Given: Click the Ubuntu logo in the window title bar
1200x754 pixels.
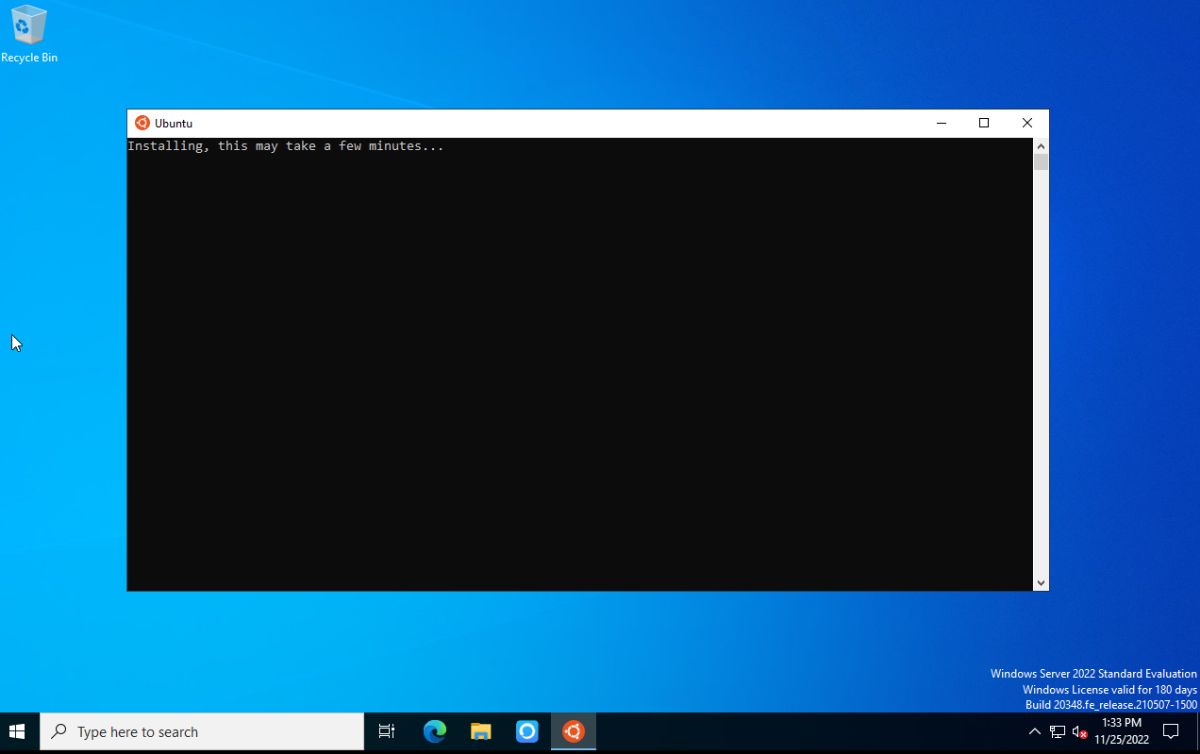Looking at the screenshot, I should (141, 122).
